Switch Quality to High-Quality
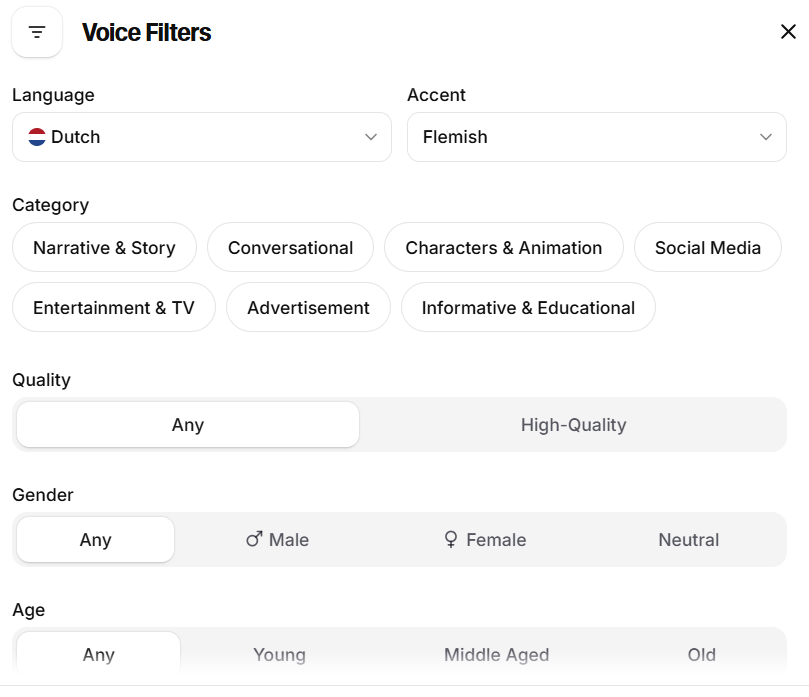 tap(573, 425)
